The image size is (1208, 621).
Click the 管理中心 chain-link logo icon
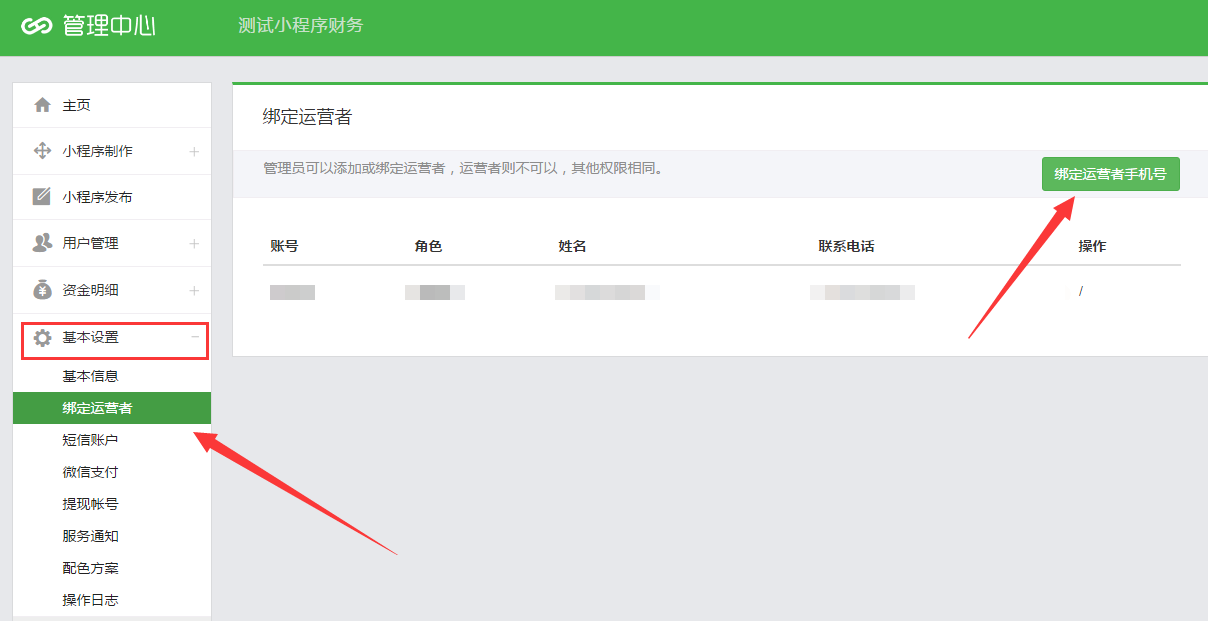[x=36, y=26]
